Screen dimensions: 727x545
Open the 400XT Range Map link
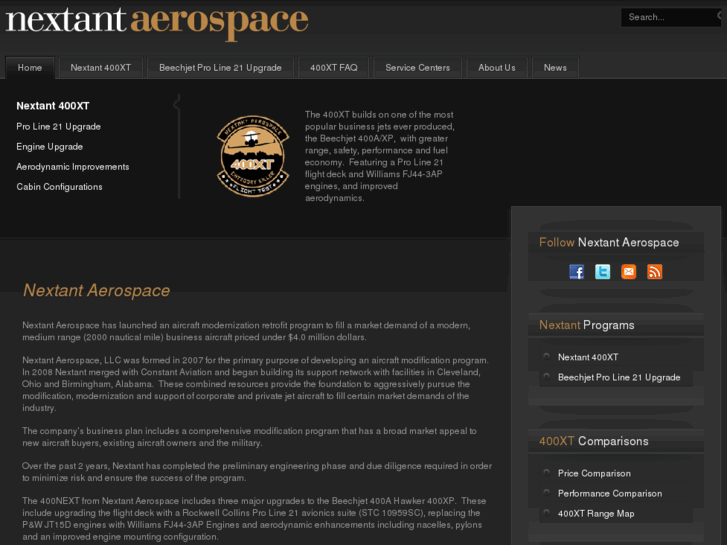point(596,513)
